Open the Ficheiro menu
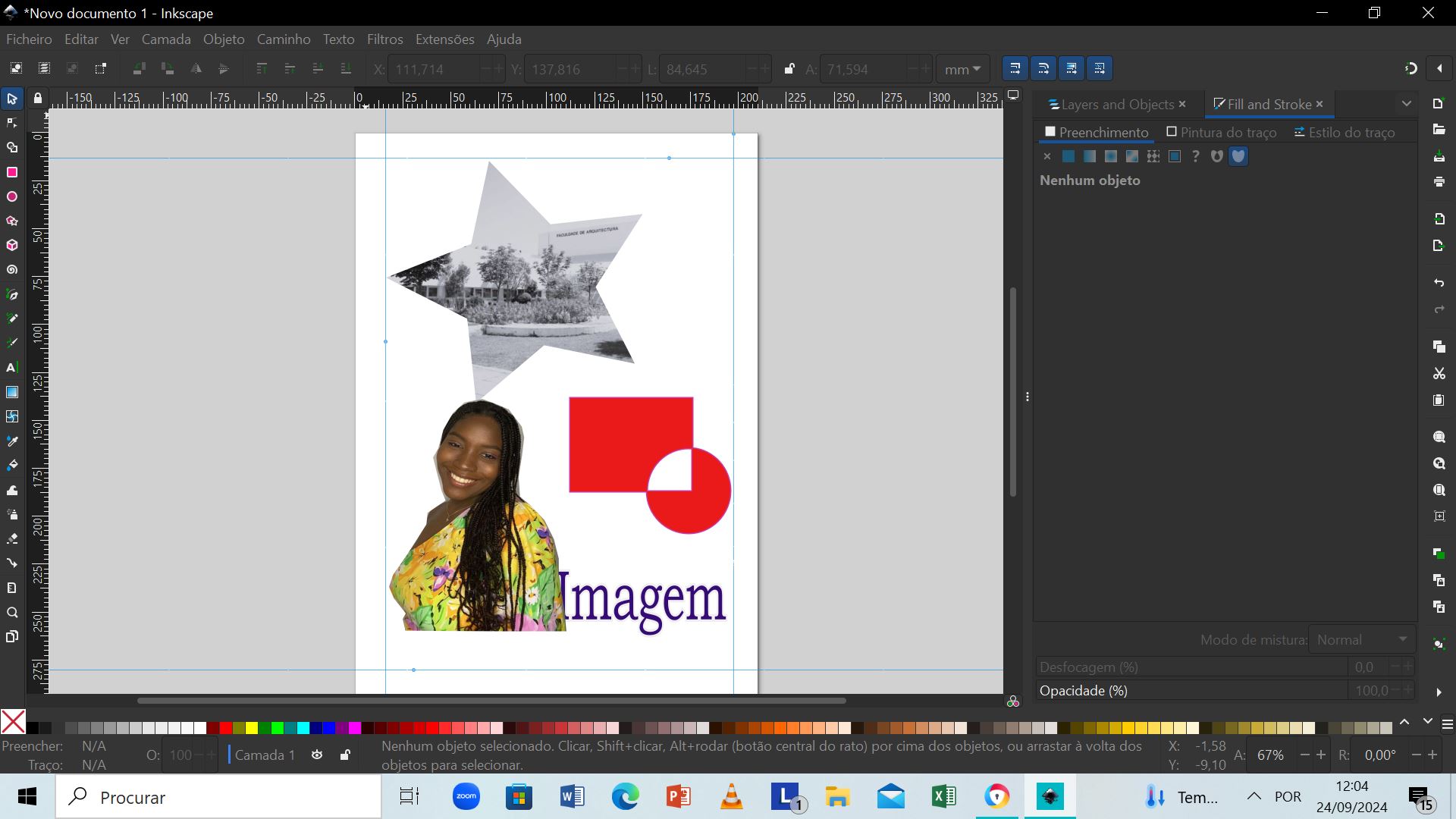 tap(30, 39)
